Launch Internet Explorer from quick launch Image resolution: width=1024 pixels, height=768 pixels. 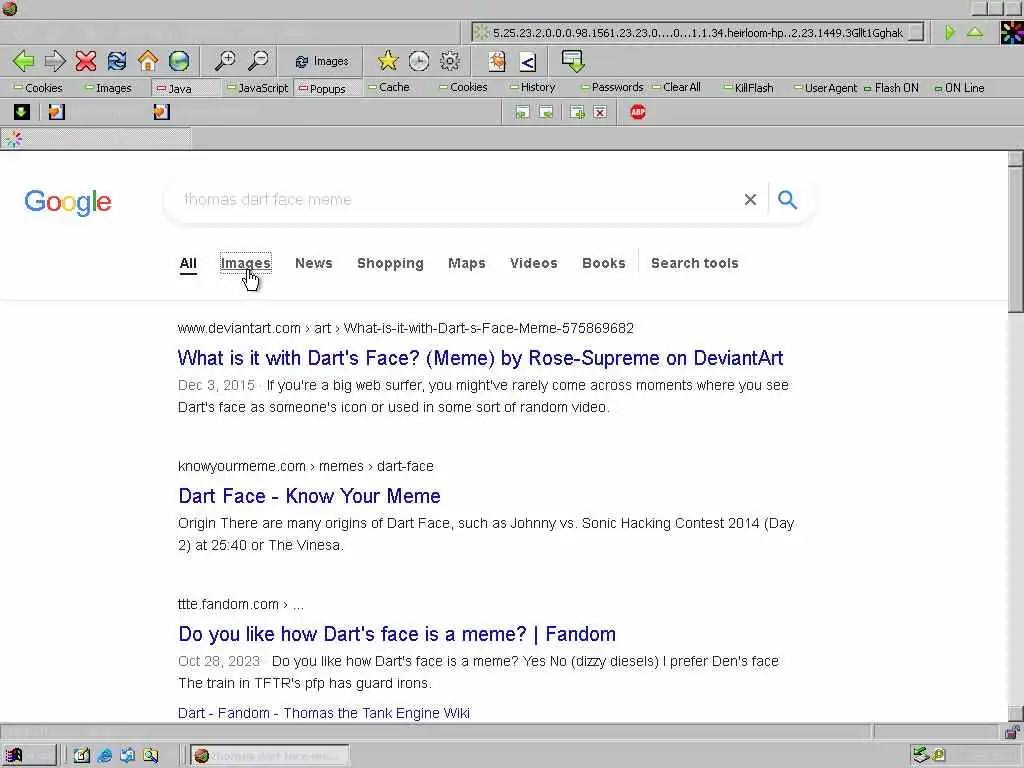104,756
